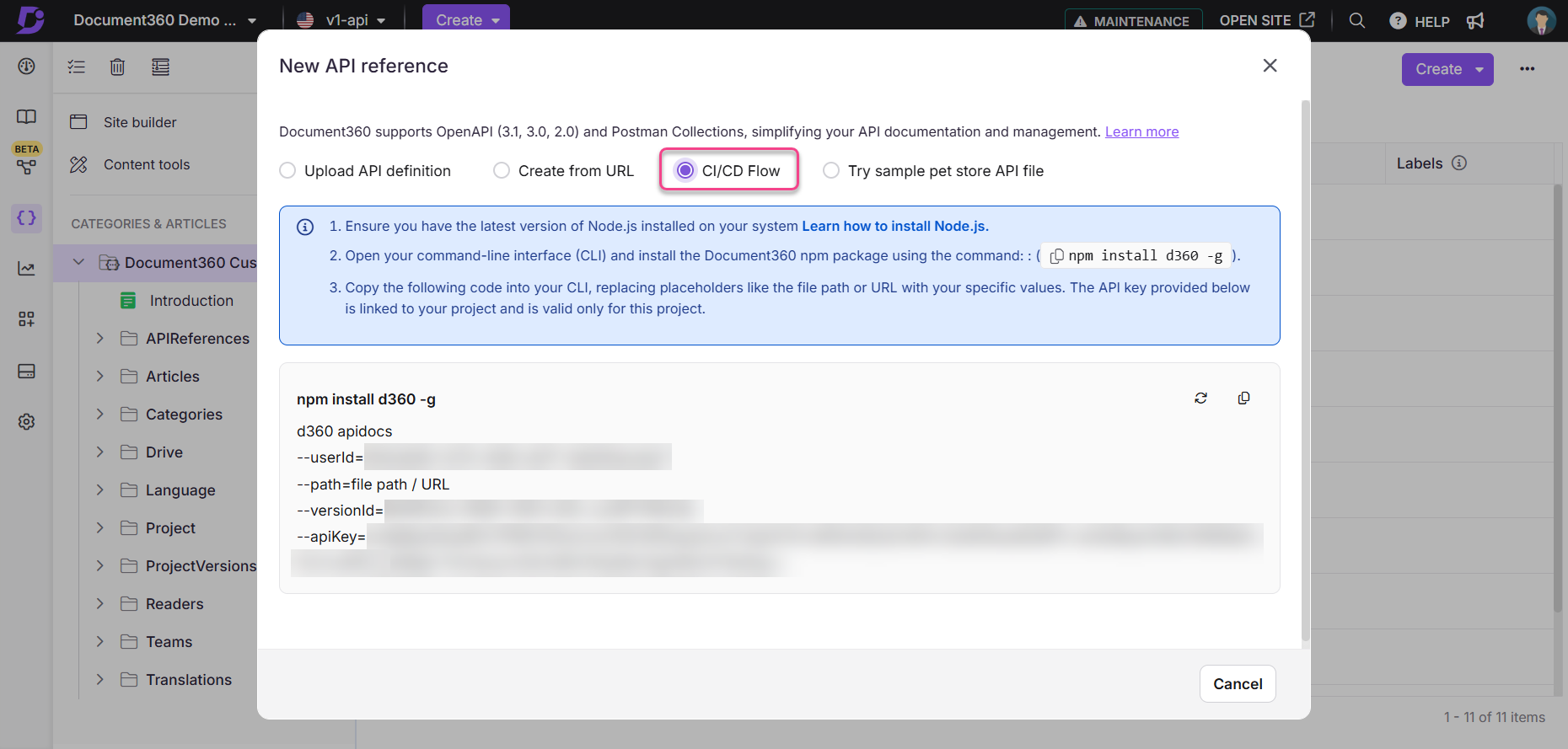Select Try sample pet store API file
1568x749 pixels.
[x=831, y=171]
